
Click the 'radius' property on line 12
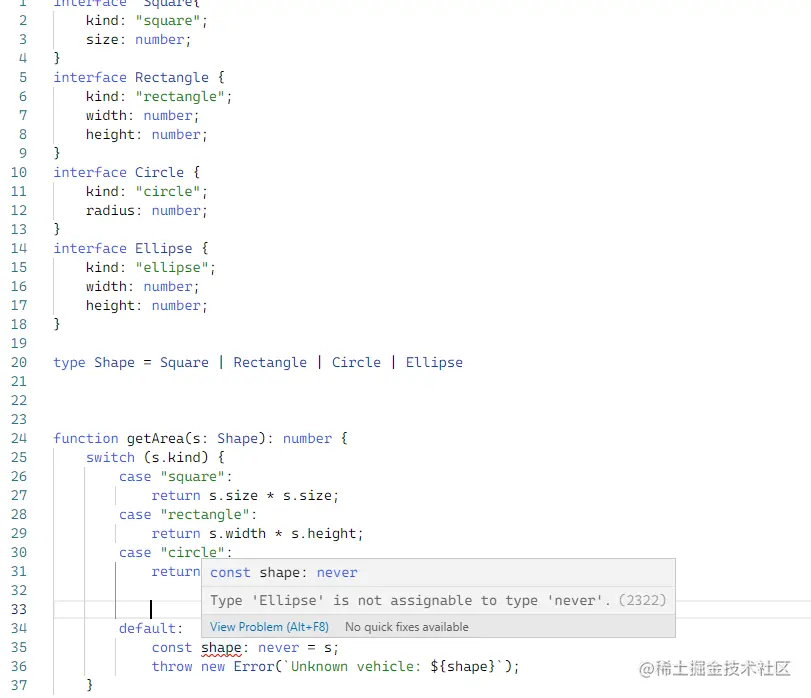(x=110, y=210)
